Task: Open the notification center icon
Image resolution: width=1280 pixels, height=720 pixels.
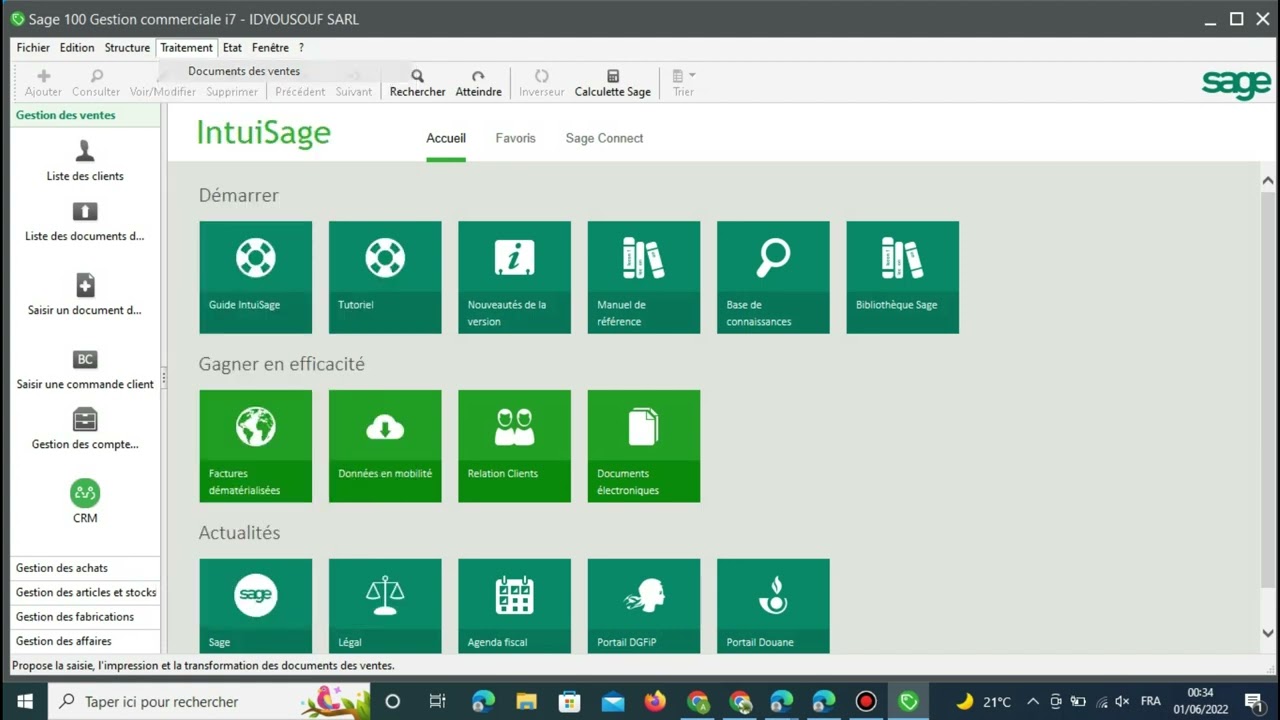Action: tap(1253, 701)
